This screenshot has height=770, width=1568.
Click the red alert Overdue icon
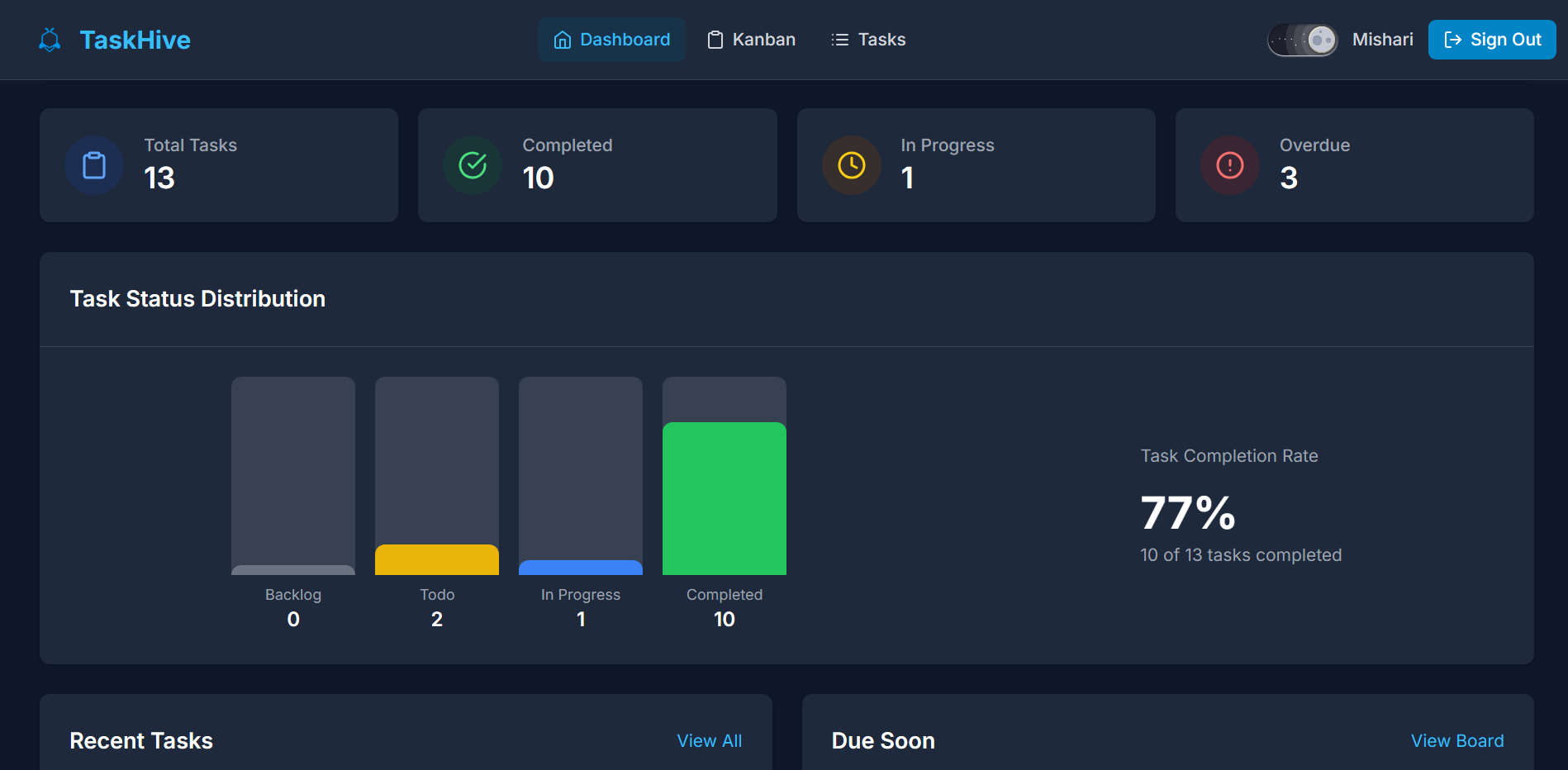click(x=1229, y=165)
